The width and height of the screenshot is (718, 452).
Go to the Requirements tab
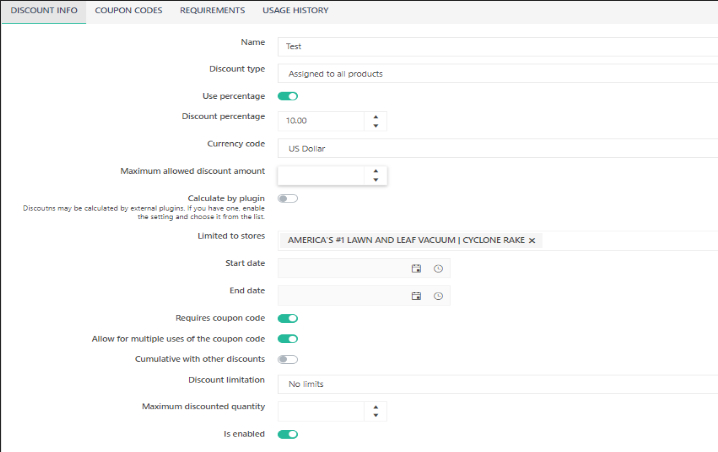(x=212, y=11)
